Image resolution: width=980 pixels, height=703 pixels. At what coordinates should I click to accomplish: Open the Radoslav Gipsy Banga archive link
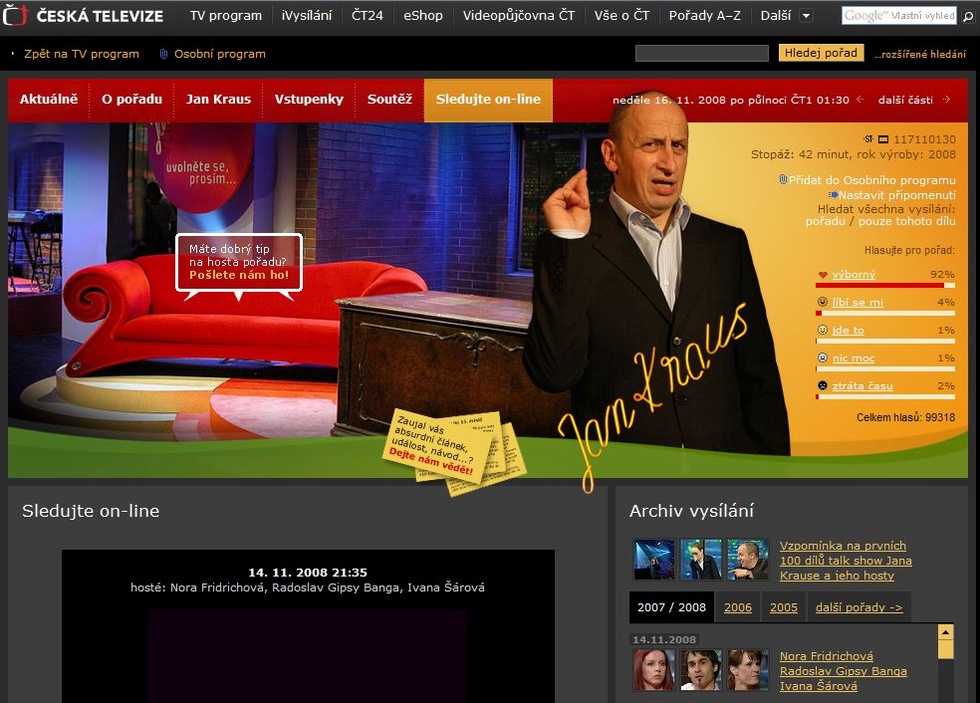[843, 671]
